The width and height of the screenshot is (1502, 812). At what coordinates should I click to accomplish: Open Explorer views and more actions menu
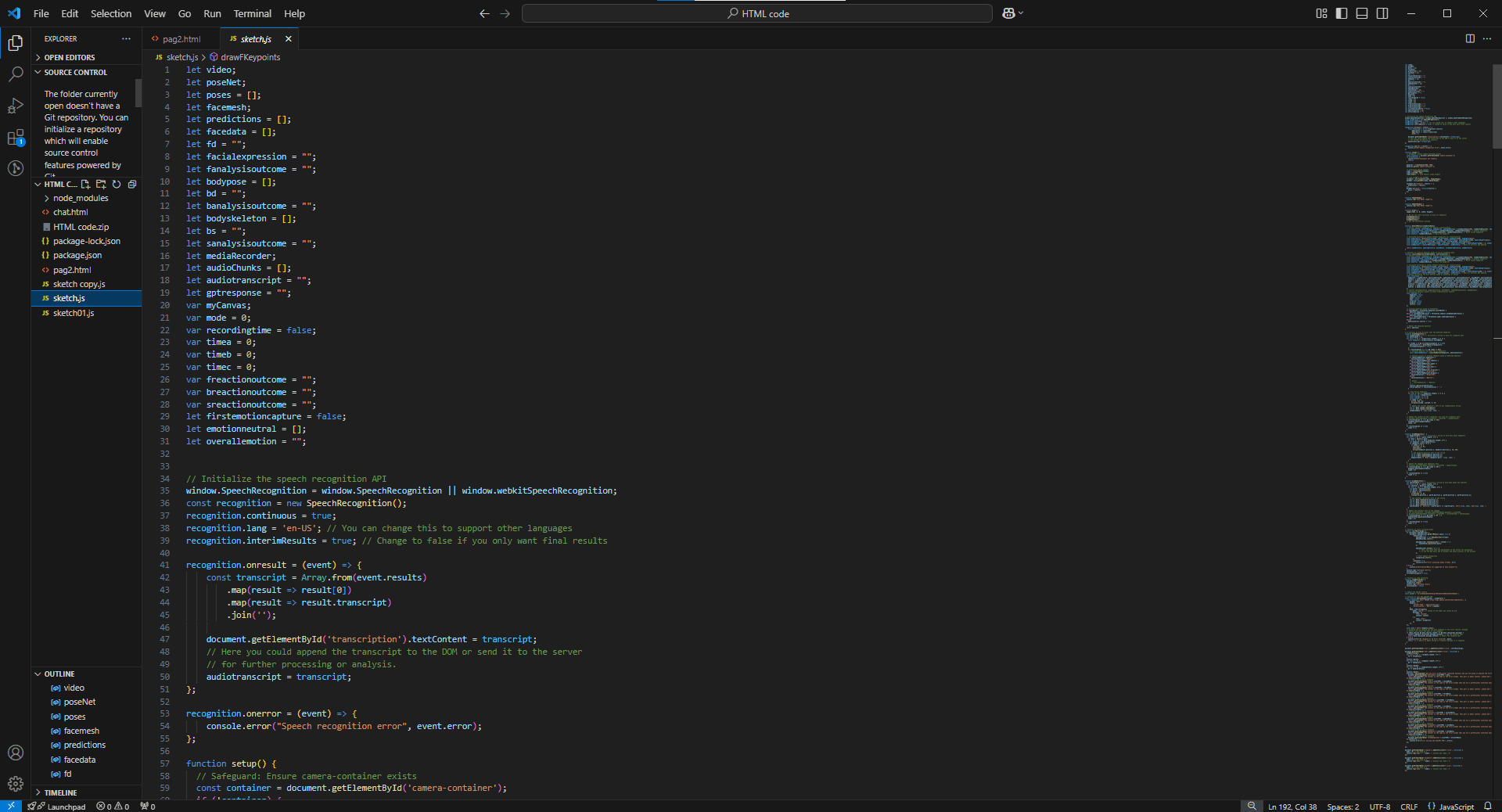click(x=126, y=38)
